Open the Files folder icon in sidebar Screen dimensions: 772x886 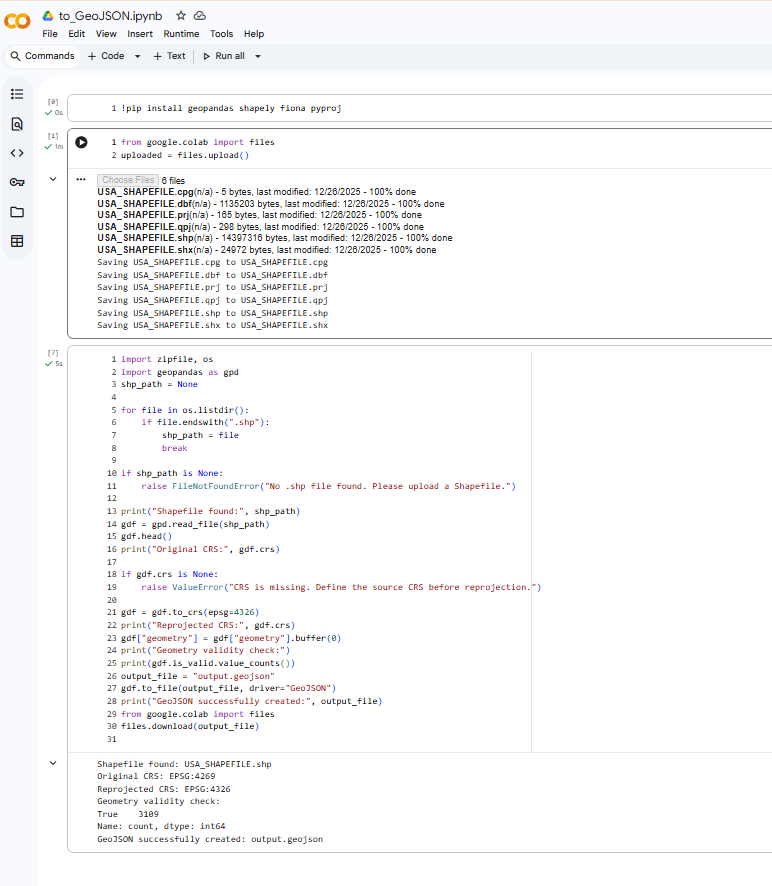[x=17, y=212]
